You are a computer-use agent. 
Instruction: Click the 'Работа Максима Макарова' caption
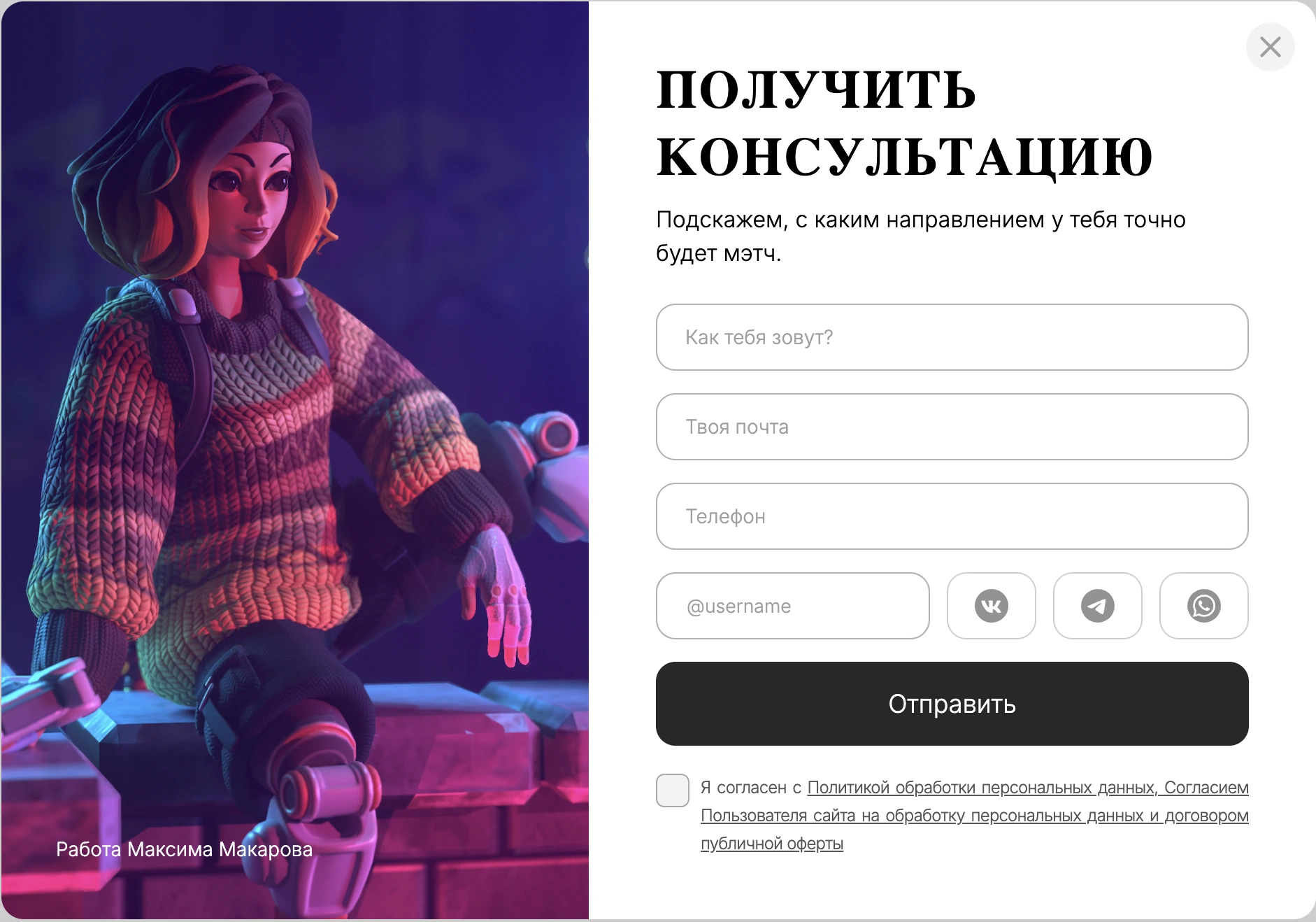(184, 849)
